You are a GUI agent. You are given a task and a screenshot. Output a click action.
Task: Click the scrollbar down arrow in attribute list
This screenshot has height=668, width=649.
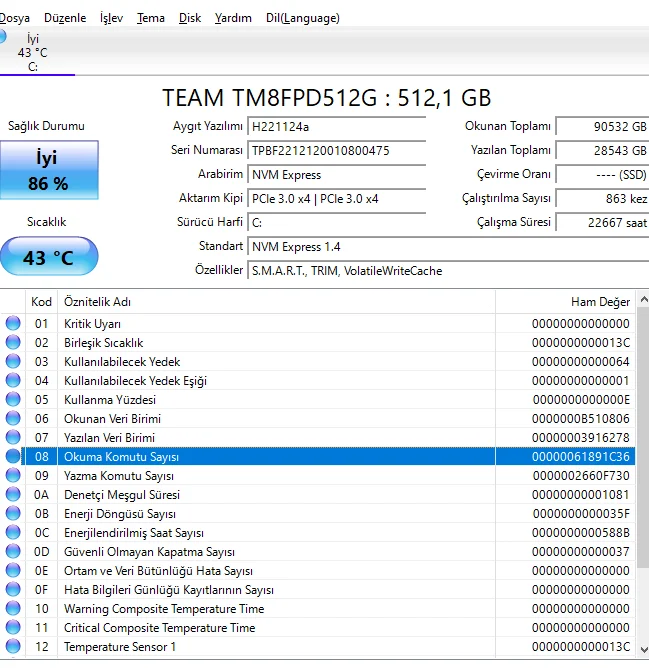643,650
